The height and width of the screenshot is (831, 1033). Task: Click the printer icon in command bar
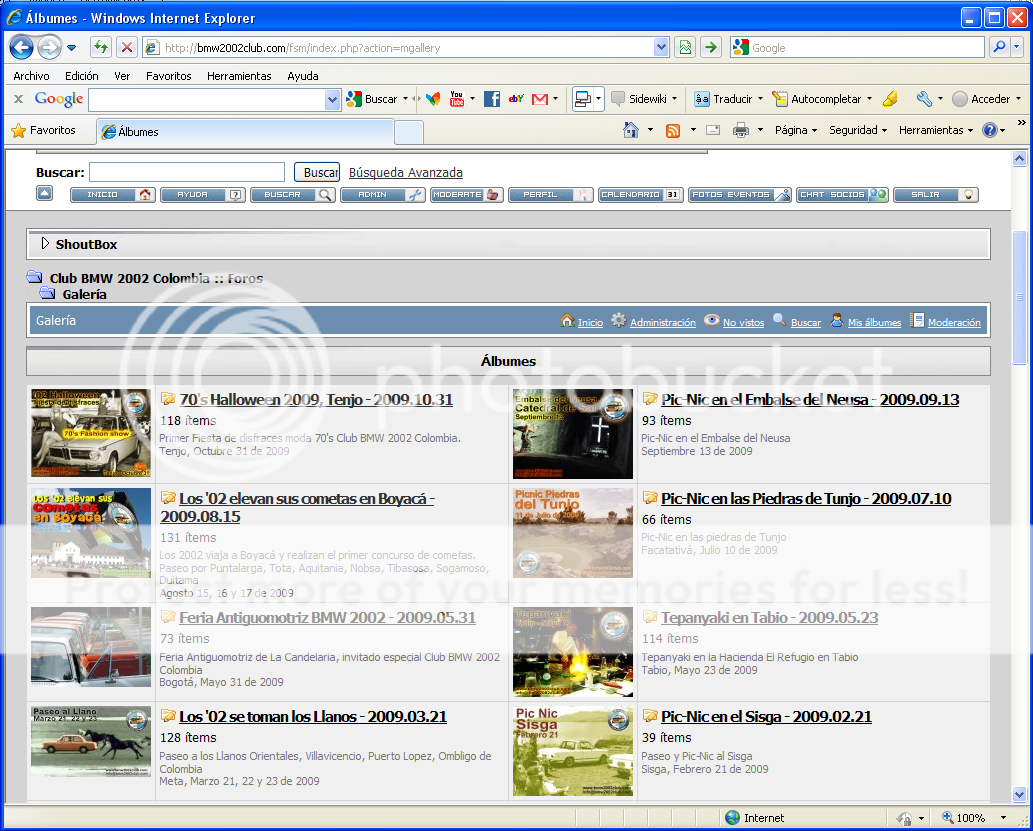point(741,130)
